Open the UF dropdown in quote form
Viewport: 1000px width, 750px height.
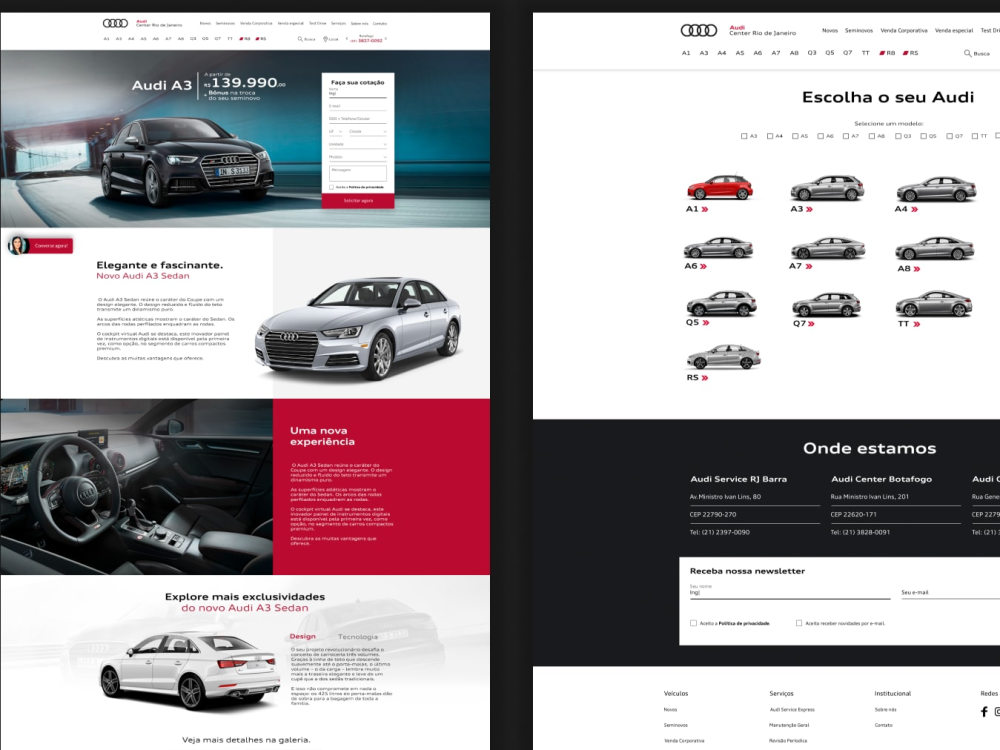(x=335, y=131)
